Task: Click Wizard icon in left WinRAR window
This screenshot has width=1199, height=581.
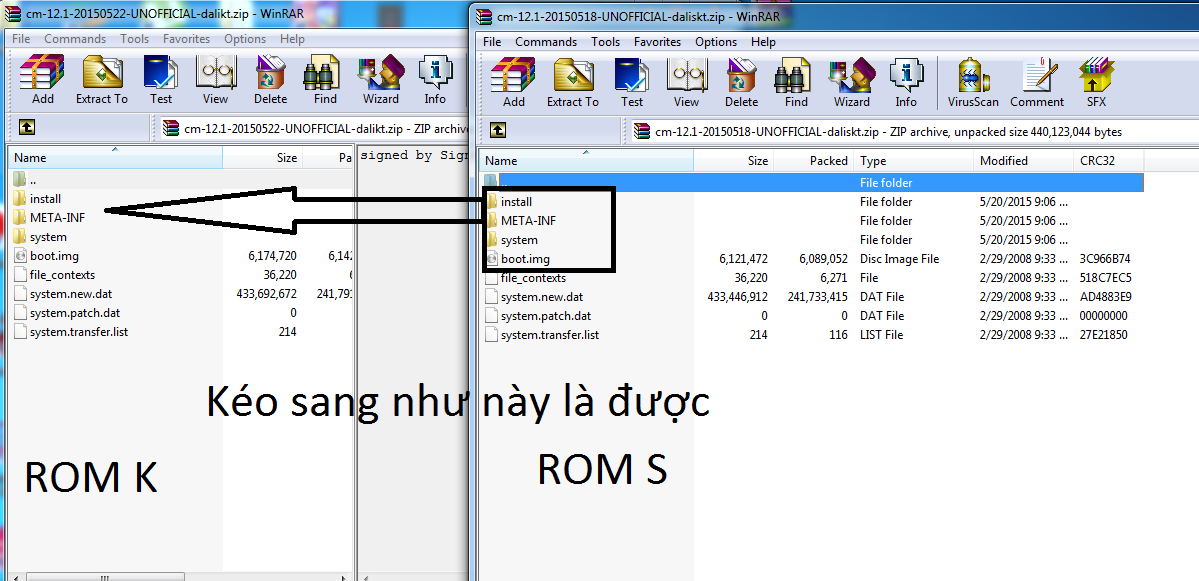Action: coord(381,80)
